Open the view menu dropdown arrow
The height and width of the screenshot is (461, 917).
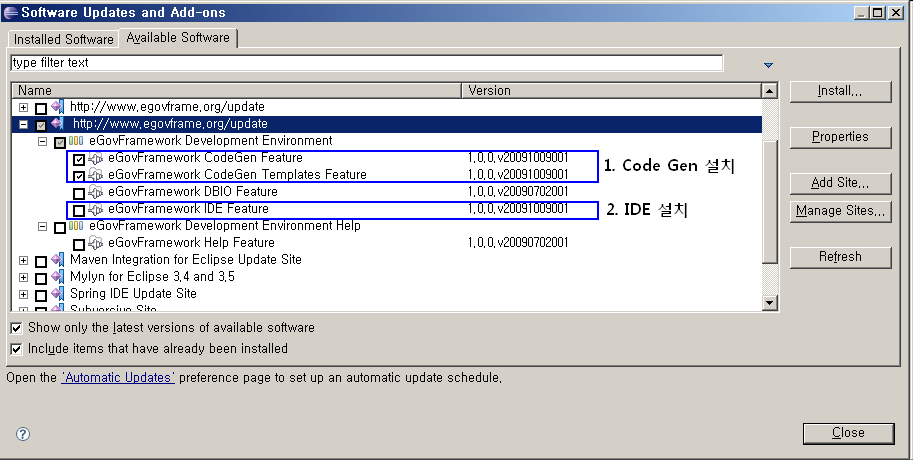tap(768, 65)
